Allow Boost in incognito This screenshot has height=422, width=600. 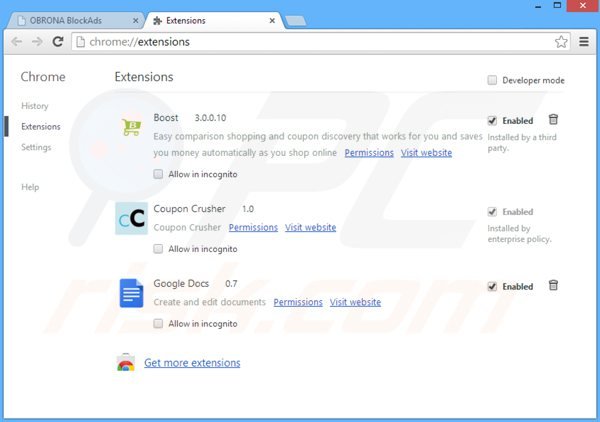(x=158, y=174)
